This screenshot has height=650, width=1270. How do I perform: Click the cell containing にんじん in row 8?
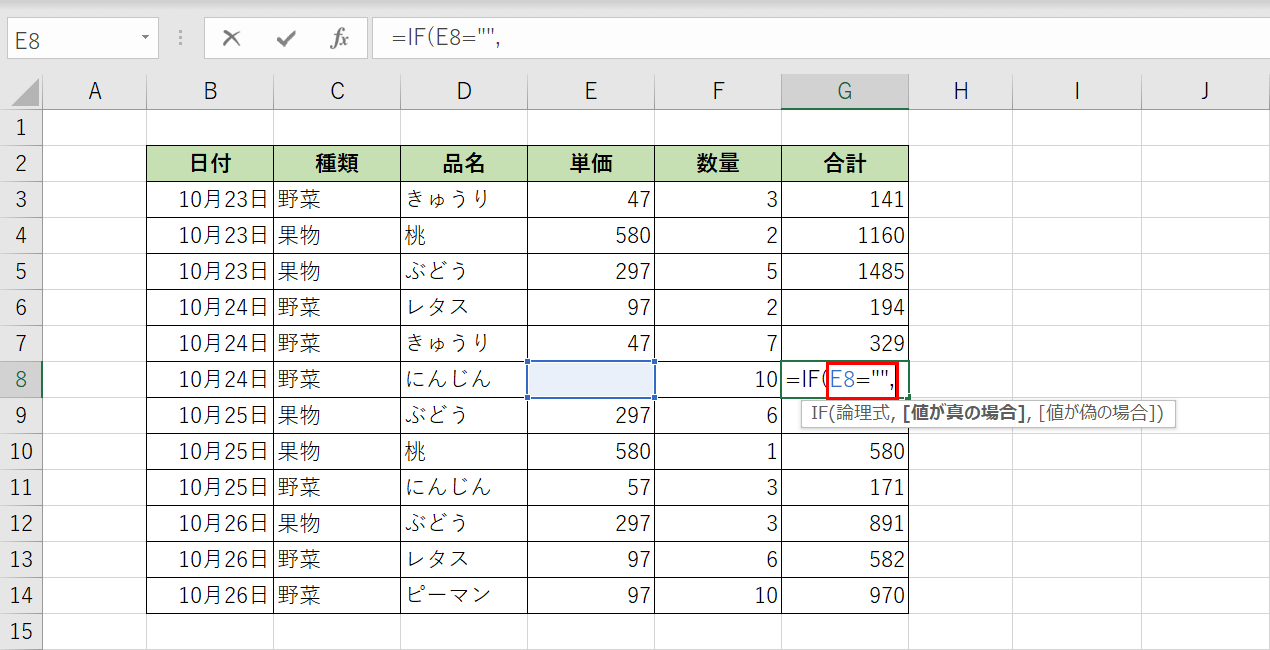click(463, 379)
